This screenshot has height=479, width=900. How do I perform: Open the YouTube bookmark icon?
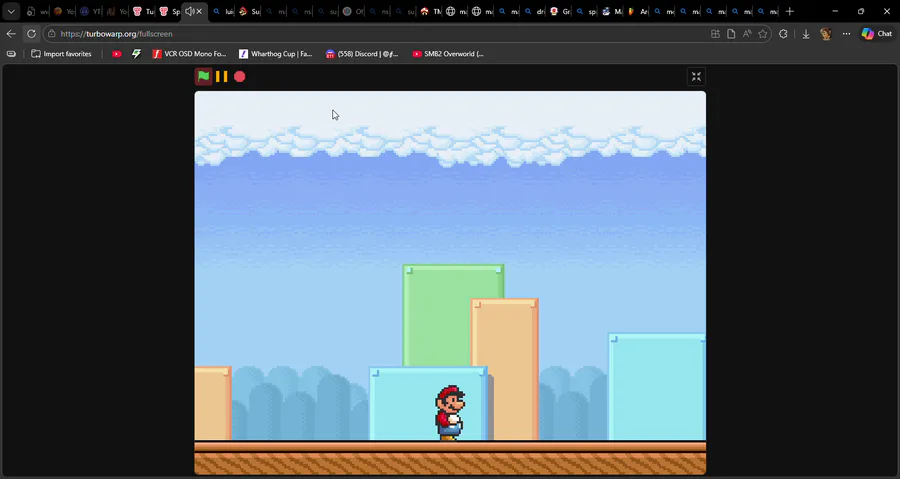pos(117,54)
